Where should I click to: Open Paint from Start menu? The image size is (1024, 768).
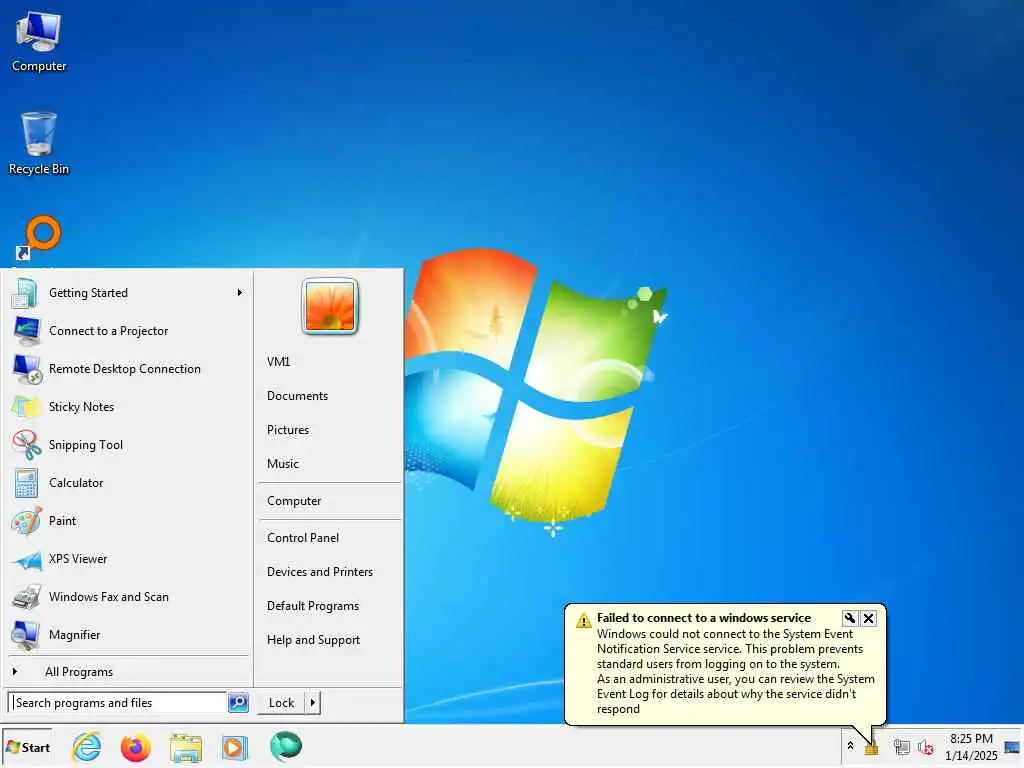[129, 521]
